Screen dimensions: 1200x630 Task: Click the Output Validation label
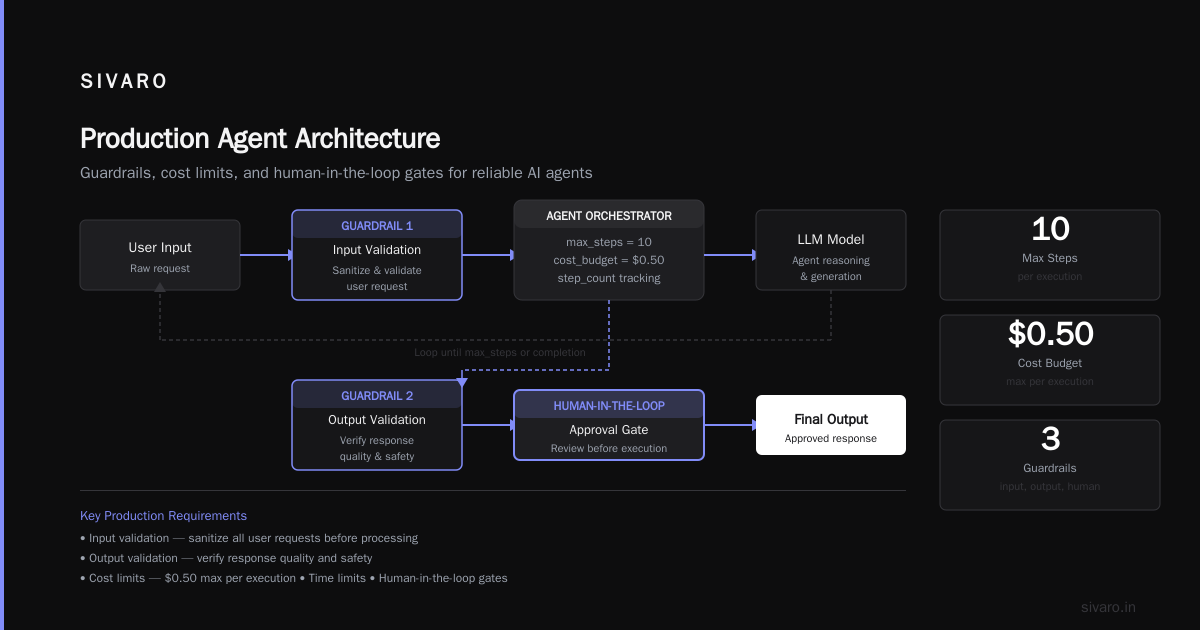[x=377, y=420]
